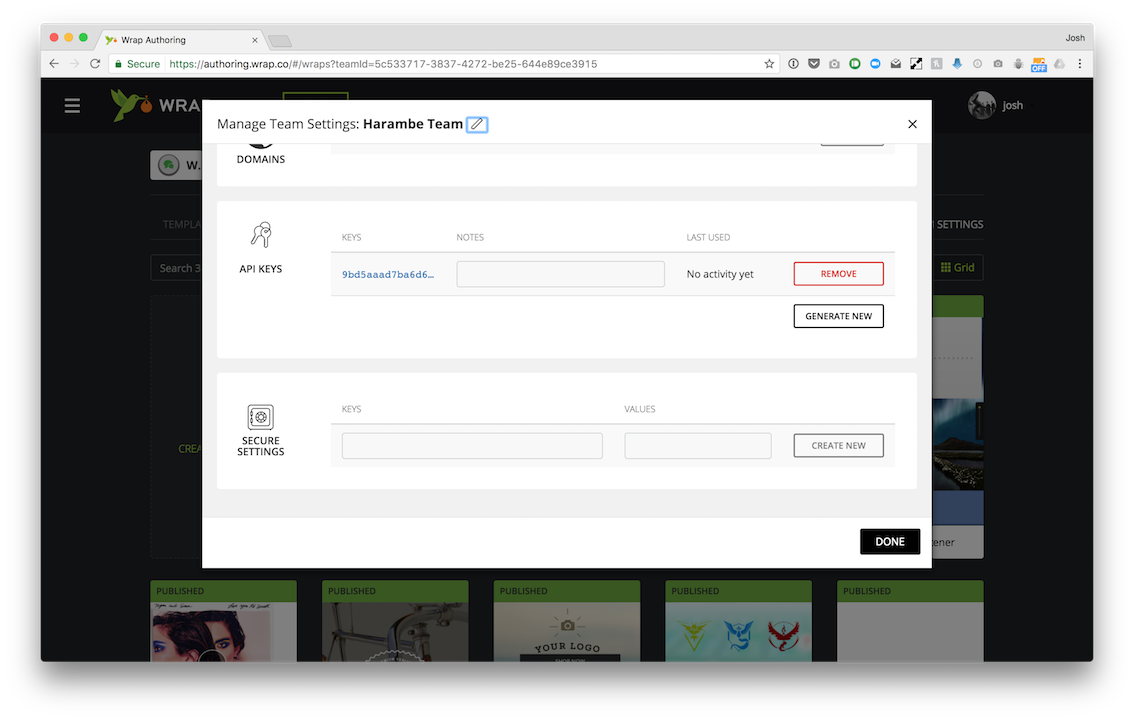
Task: Click the OFF-labeled extension icon
Action: pyautogui.click(x=1039, y=64)
